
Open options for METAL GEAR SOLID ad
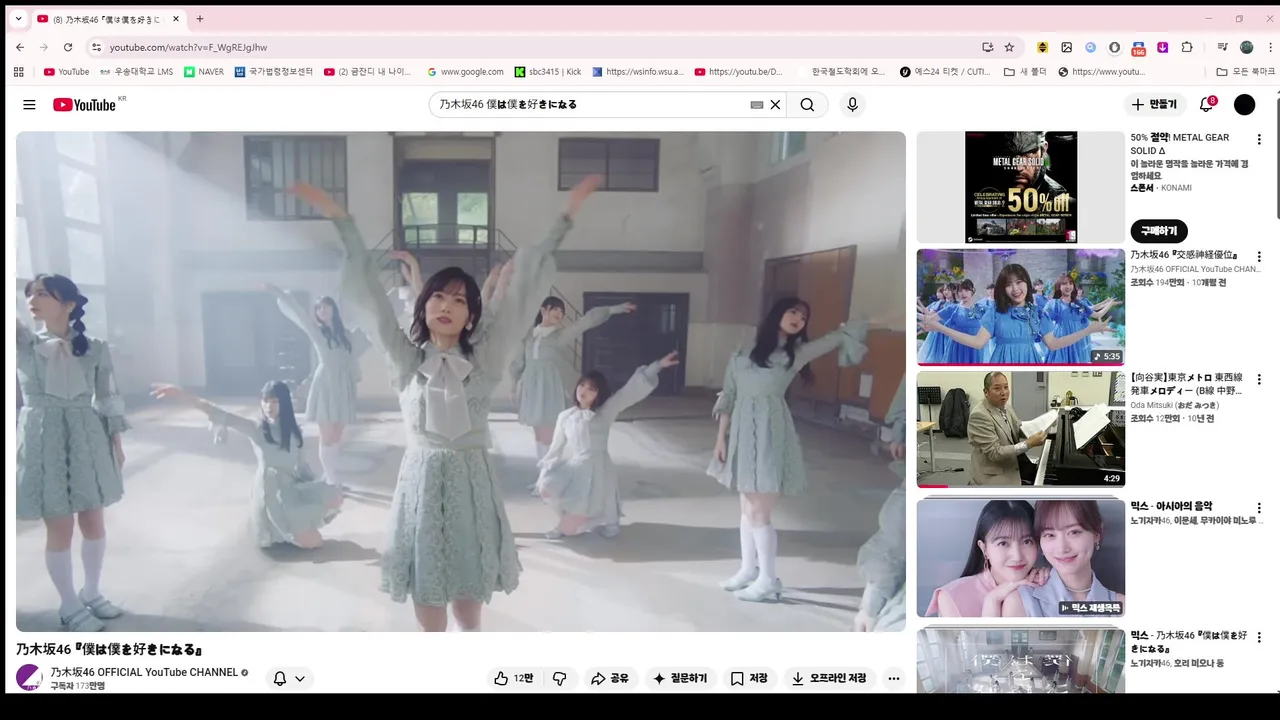pos(1259,139)
